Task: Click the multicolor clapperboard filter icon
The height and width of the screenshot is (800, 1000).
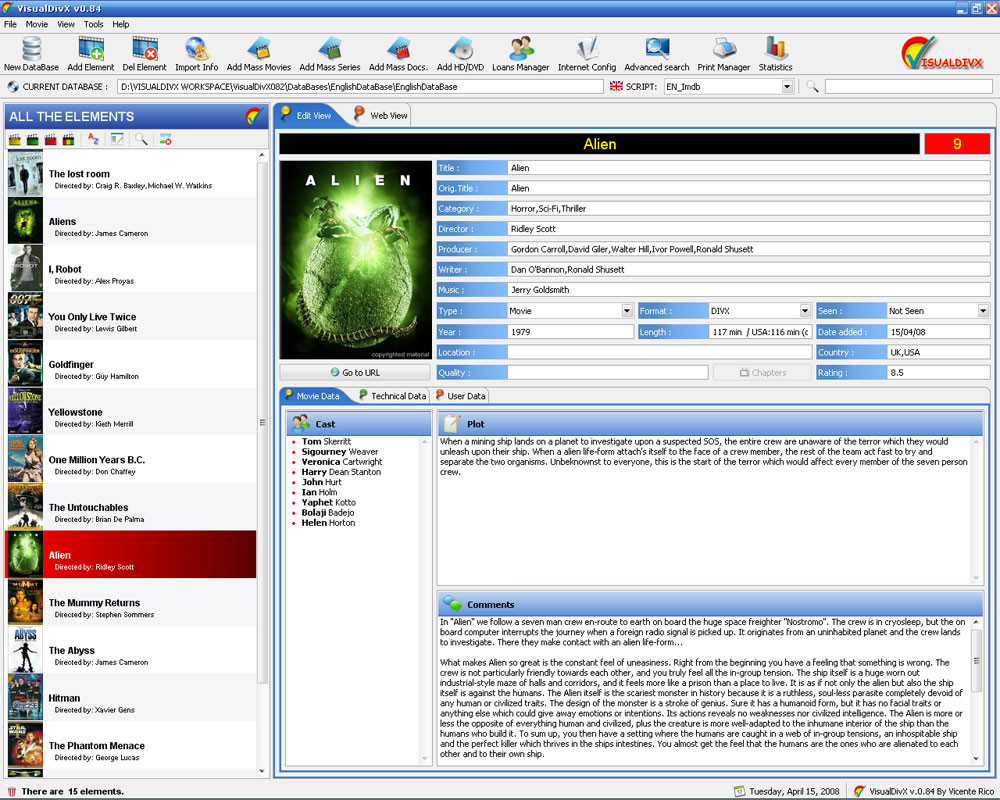Action: click(68, 139)
